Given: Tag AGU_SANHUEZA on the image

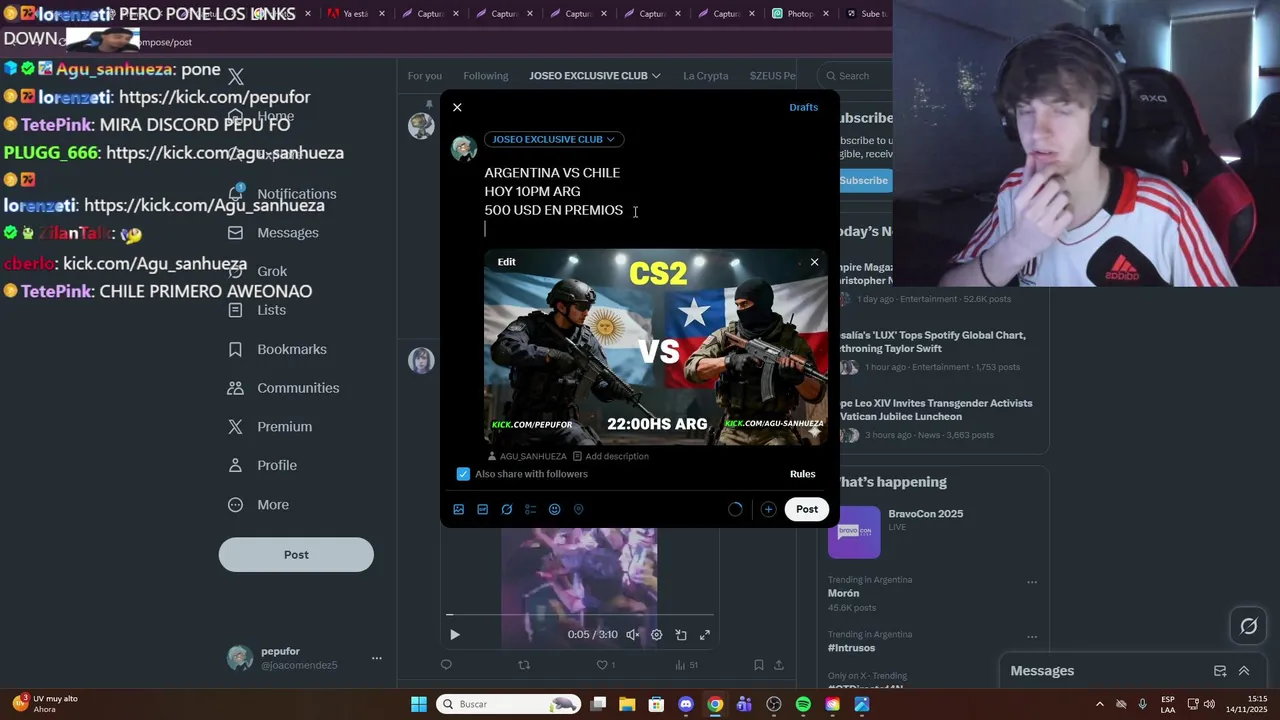Looking at the screenshot, I should tap(526, 456).
